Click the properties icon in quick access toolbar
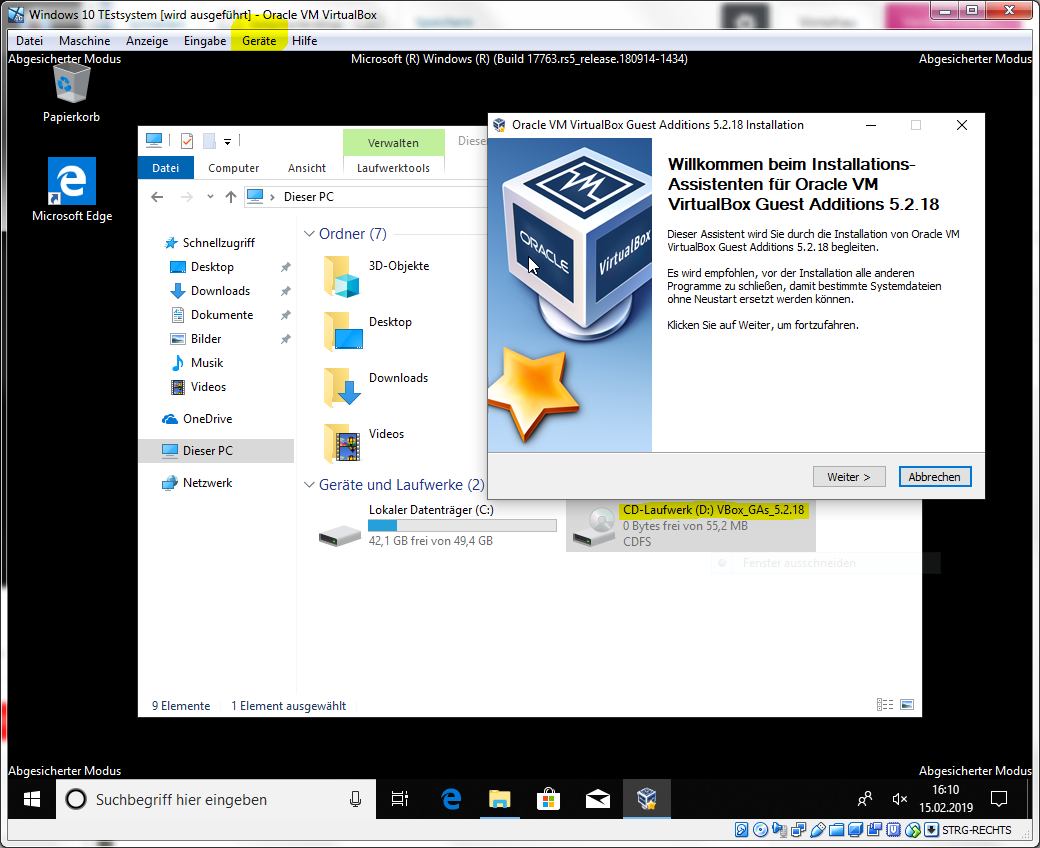This screenshot has width=1040, height=848. [186, 141]
